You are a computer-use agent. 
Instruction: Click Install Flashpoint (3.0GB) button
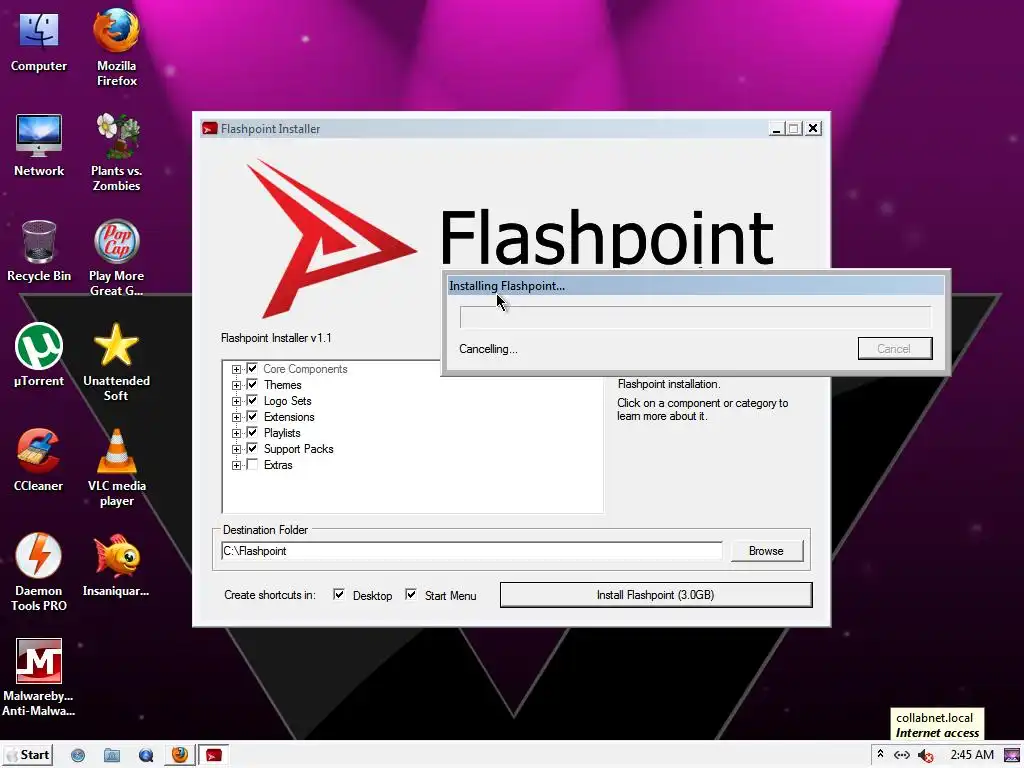pyautogui.click(x=656, y=595)
